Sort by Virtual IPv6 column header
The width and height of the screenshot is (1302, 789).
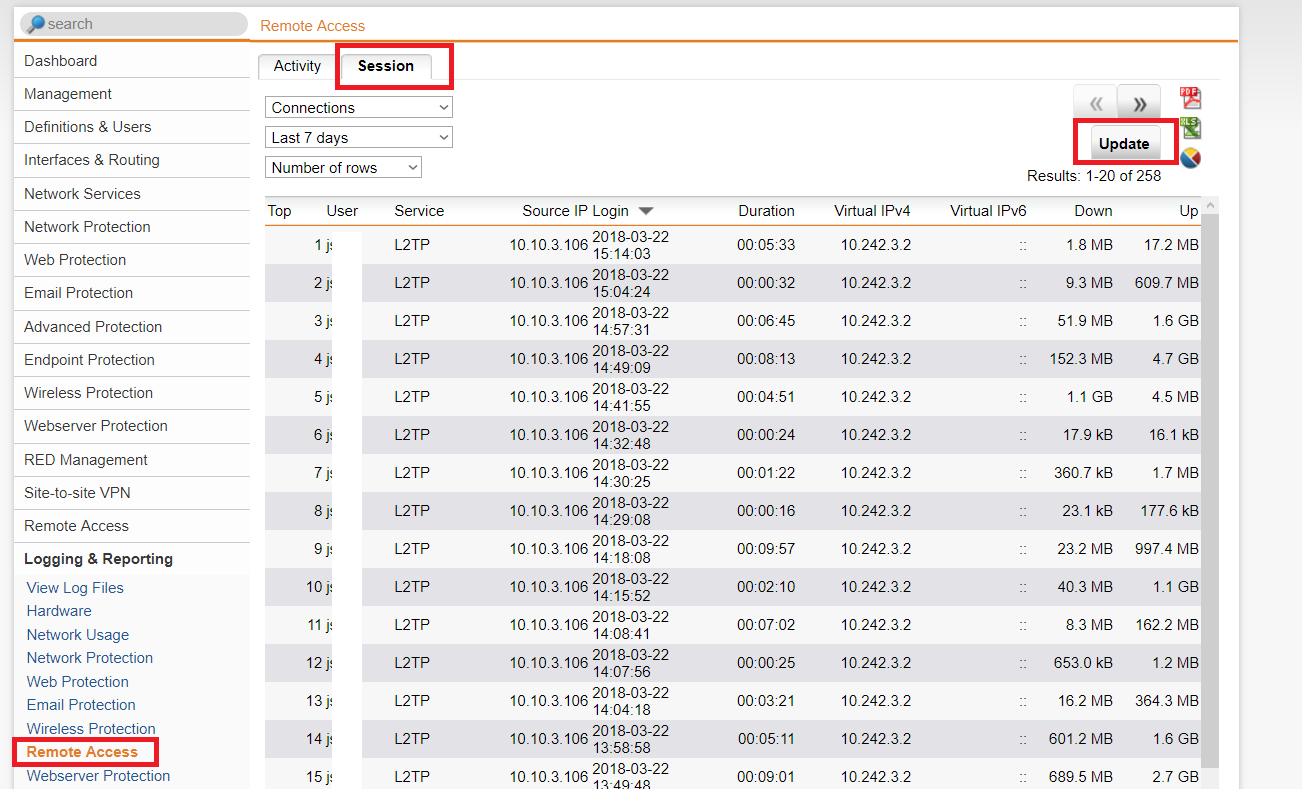tap(988, 211)
